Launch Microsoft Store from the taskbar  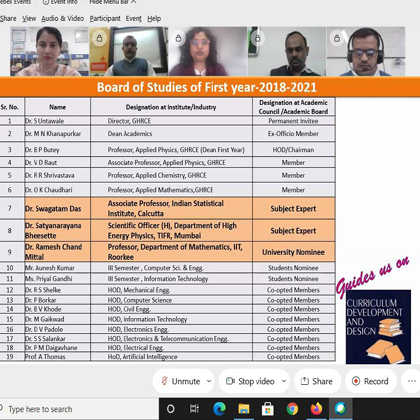[x=268, y=409]
